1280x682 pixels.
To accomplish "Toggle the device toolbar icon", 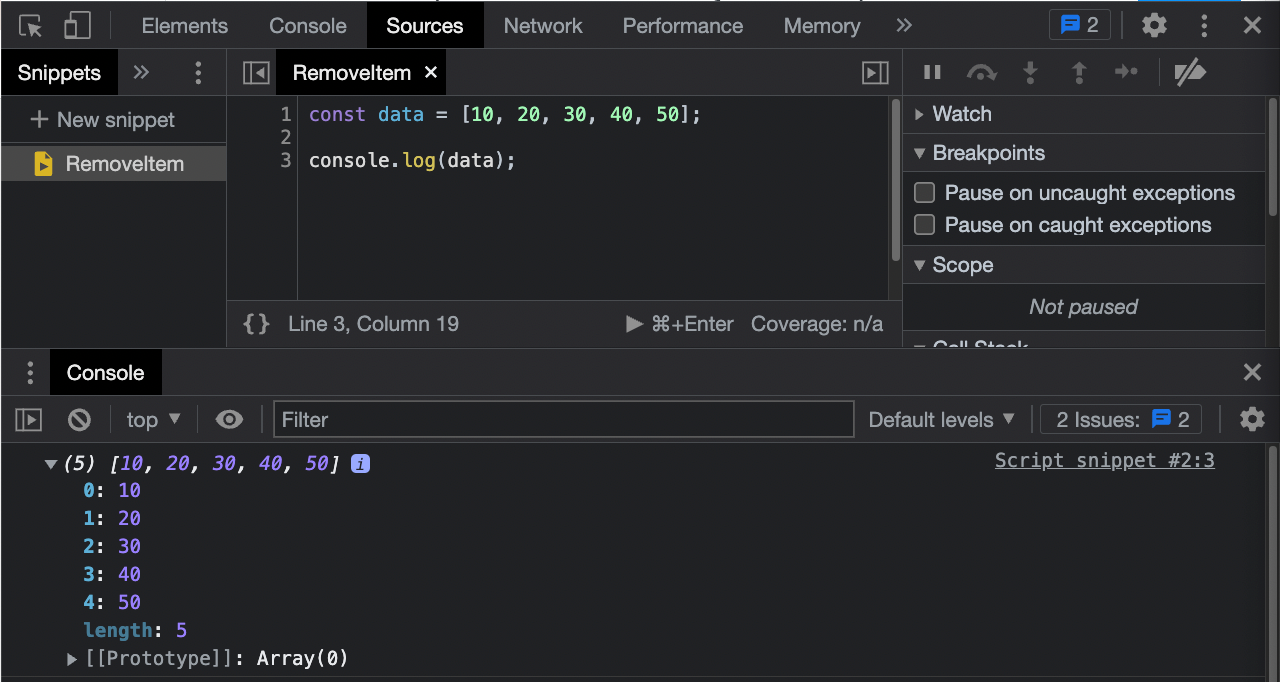I will [x=77, y=26].
